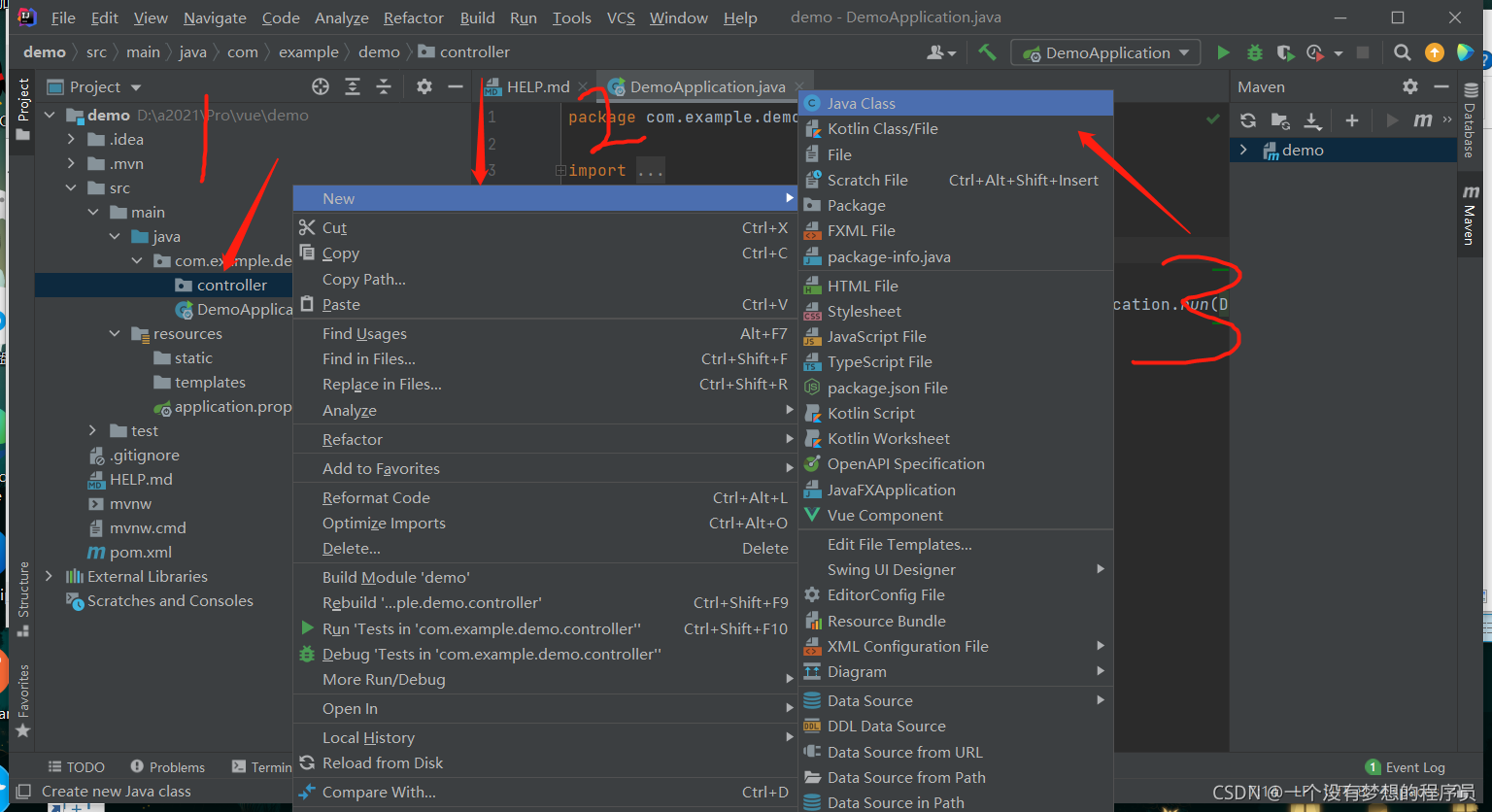Click the Build project hammer icon
Viewport: 1492px width, 812px height.
click(x=987, y=52)
